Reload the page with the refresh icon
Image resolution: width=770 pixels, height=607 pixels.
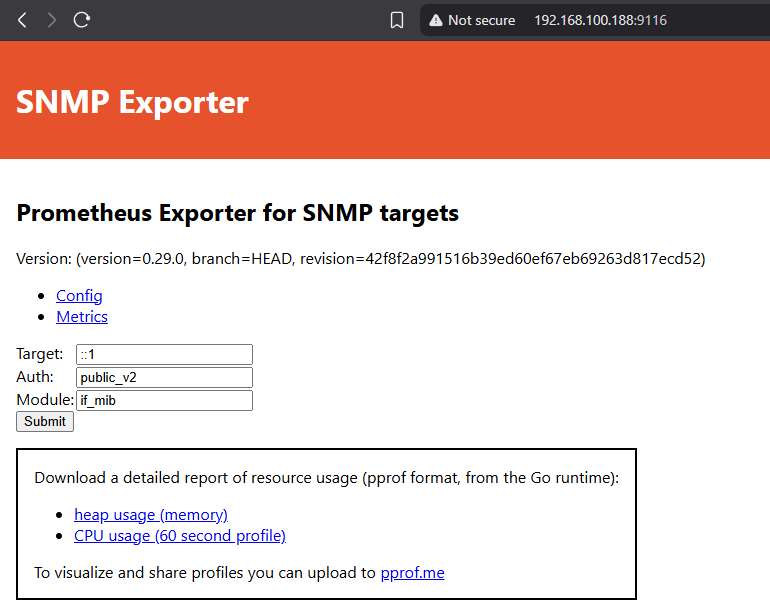[82, 20]
